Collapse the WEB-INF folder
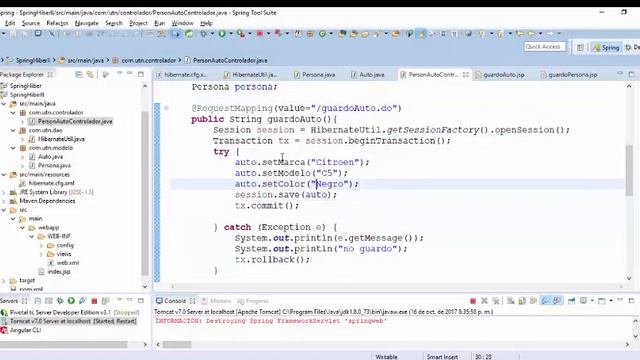The width and height of the screenshot is (640, 360). (31, 236)
